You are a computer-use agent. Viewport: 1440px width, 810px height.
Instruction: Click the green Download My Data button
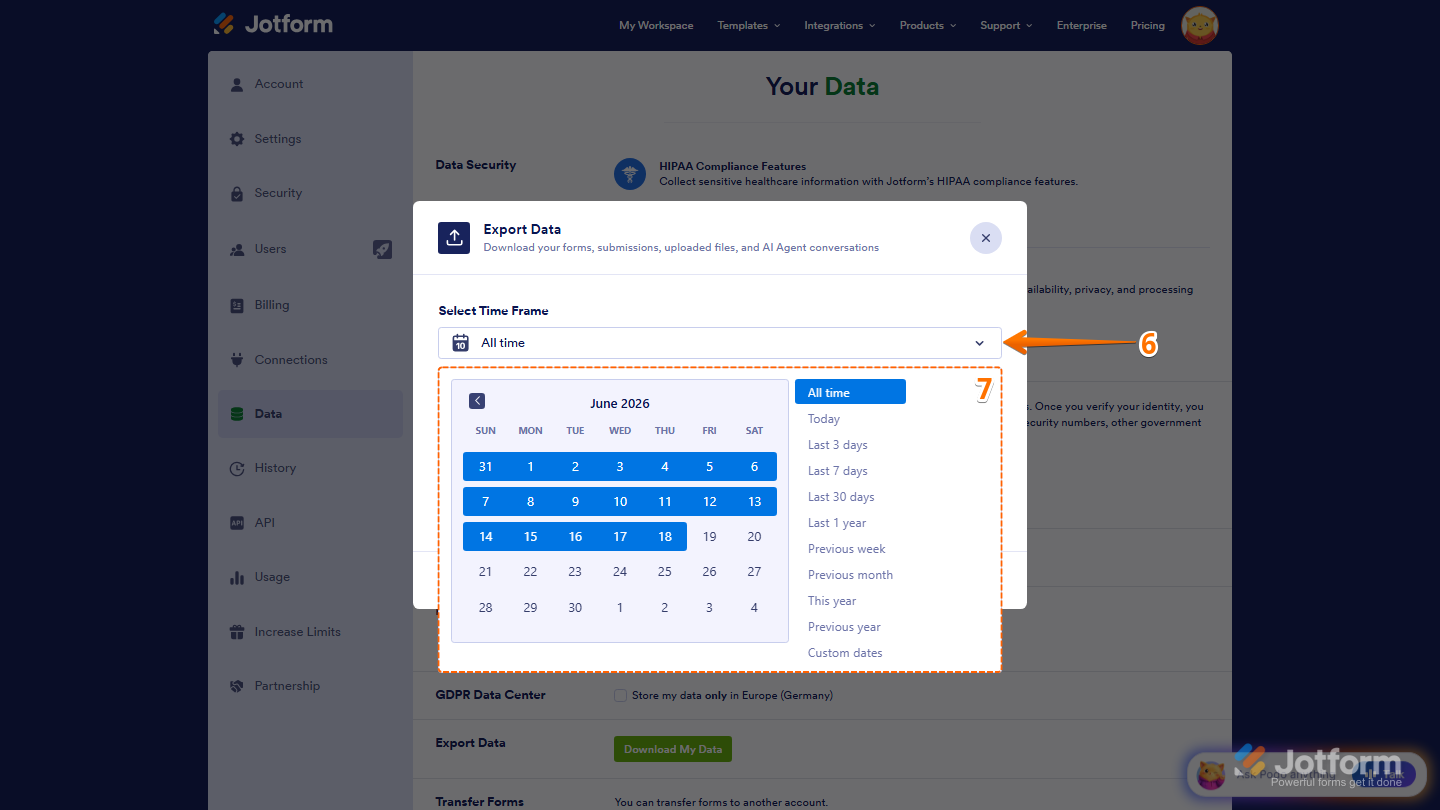coord(673,749)
